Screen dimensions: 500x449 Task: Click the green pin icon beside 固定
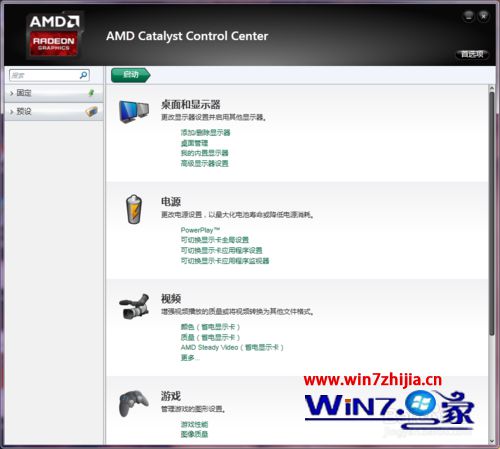(91, 93)
